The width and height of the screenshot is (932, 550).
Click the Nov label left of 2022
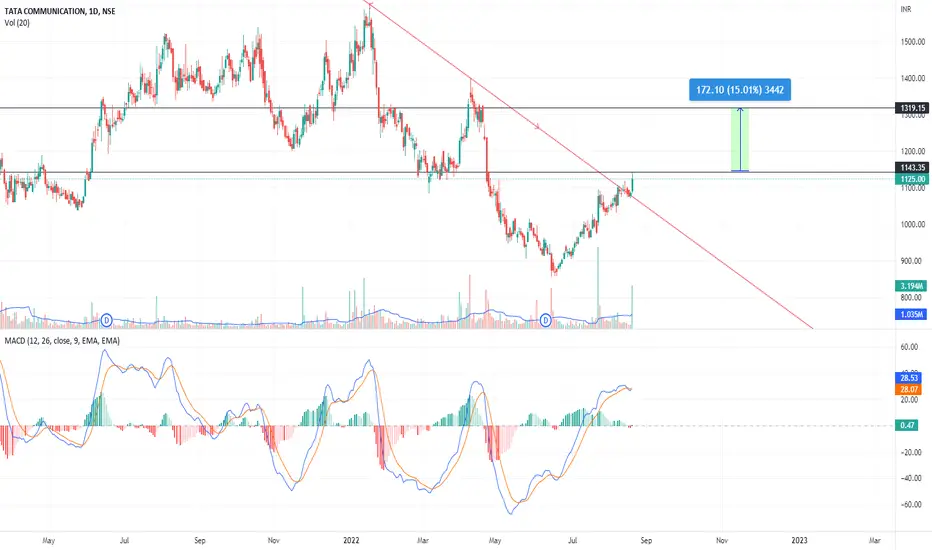click(x=273, y=540)
